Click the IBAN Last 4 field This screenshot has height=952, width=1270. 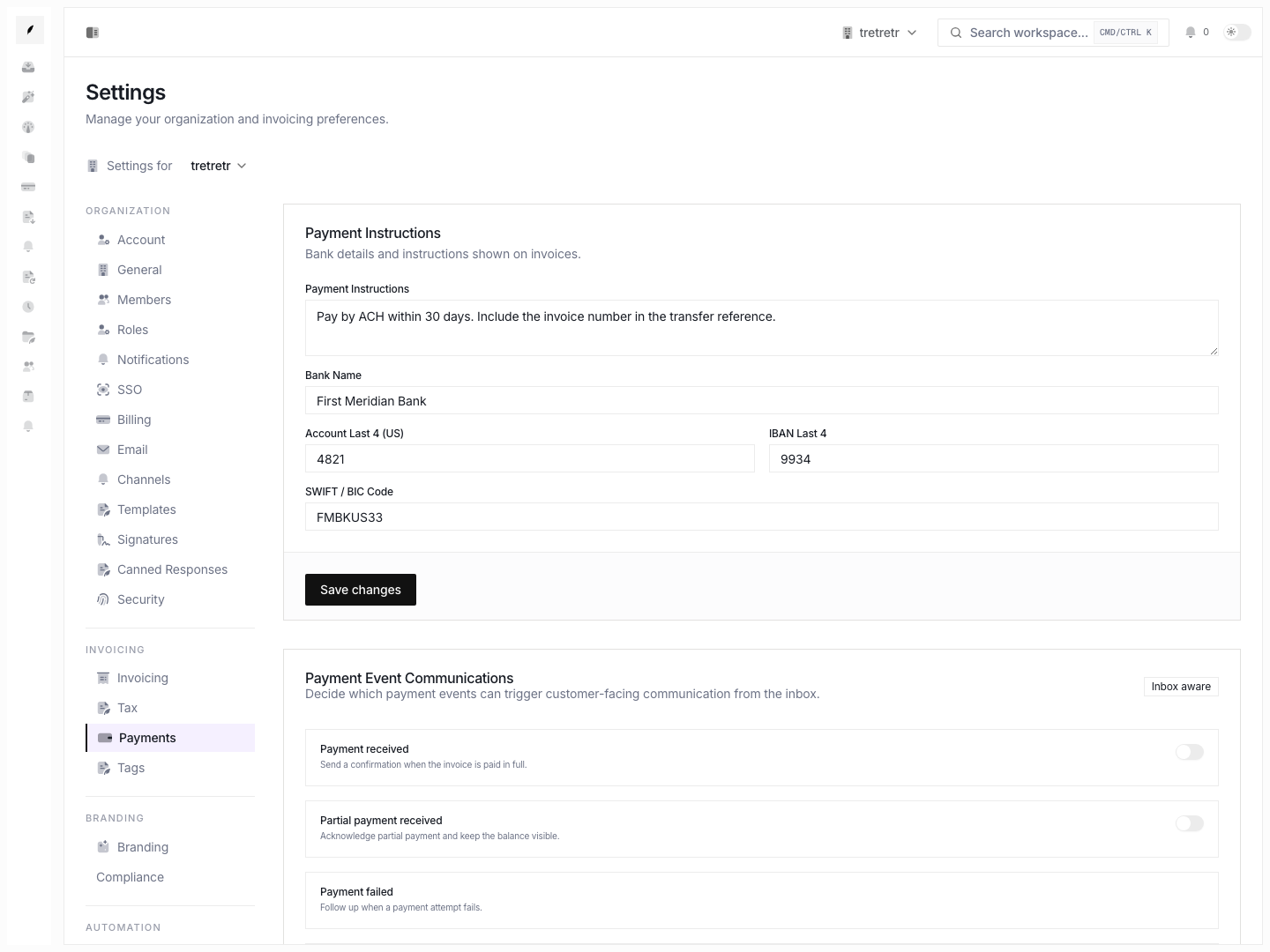pos(994,458)
